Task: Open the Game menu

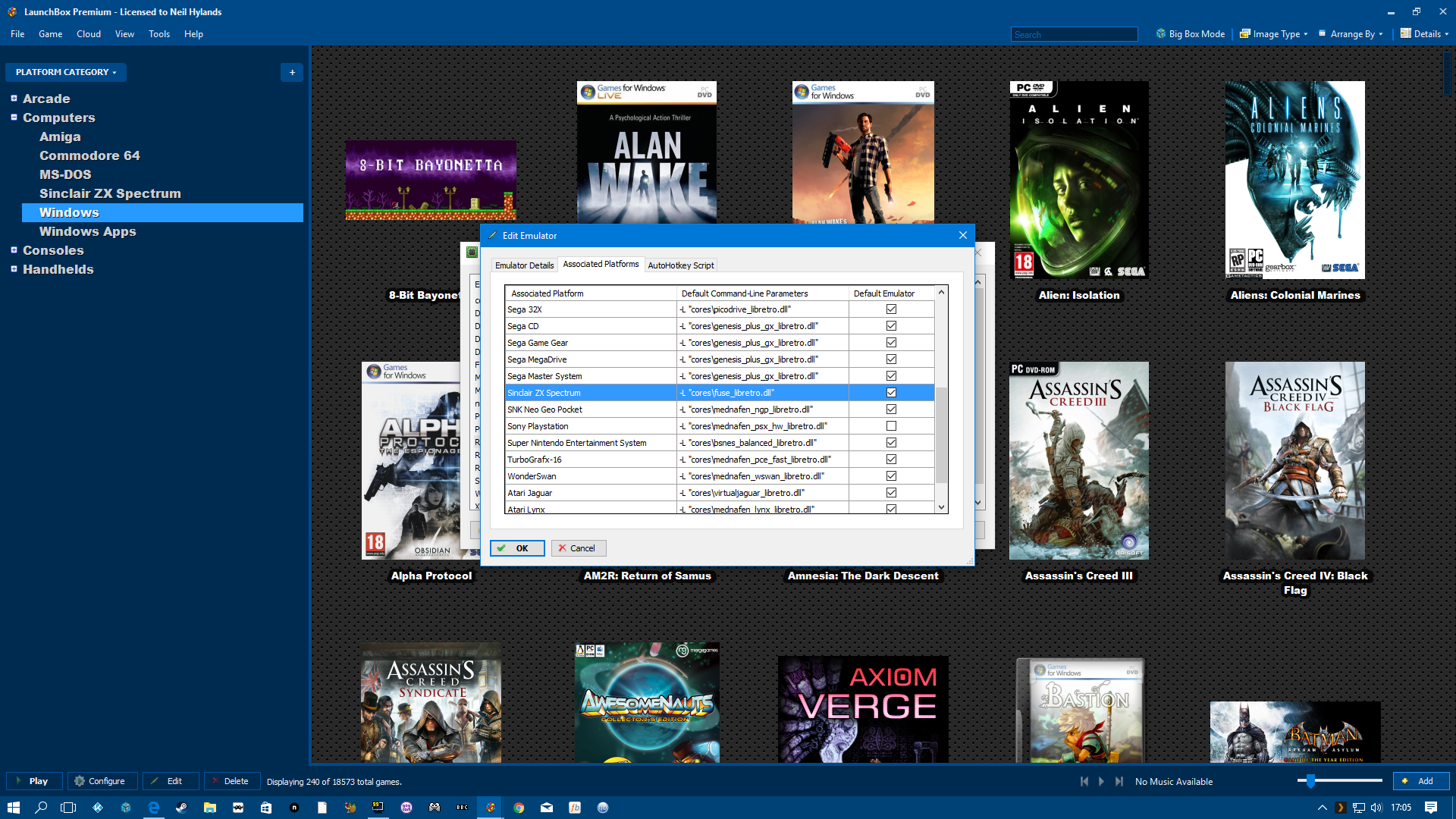Action: 50,34
